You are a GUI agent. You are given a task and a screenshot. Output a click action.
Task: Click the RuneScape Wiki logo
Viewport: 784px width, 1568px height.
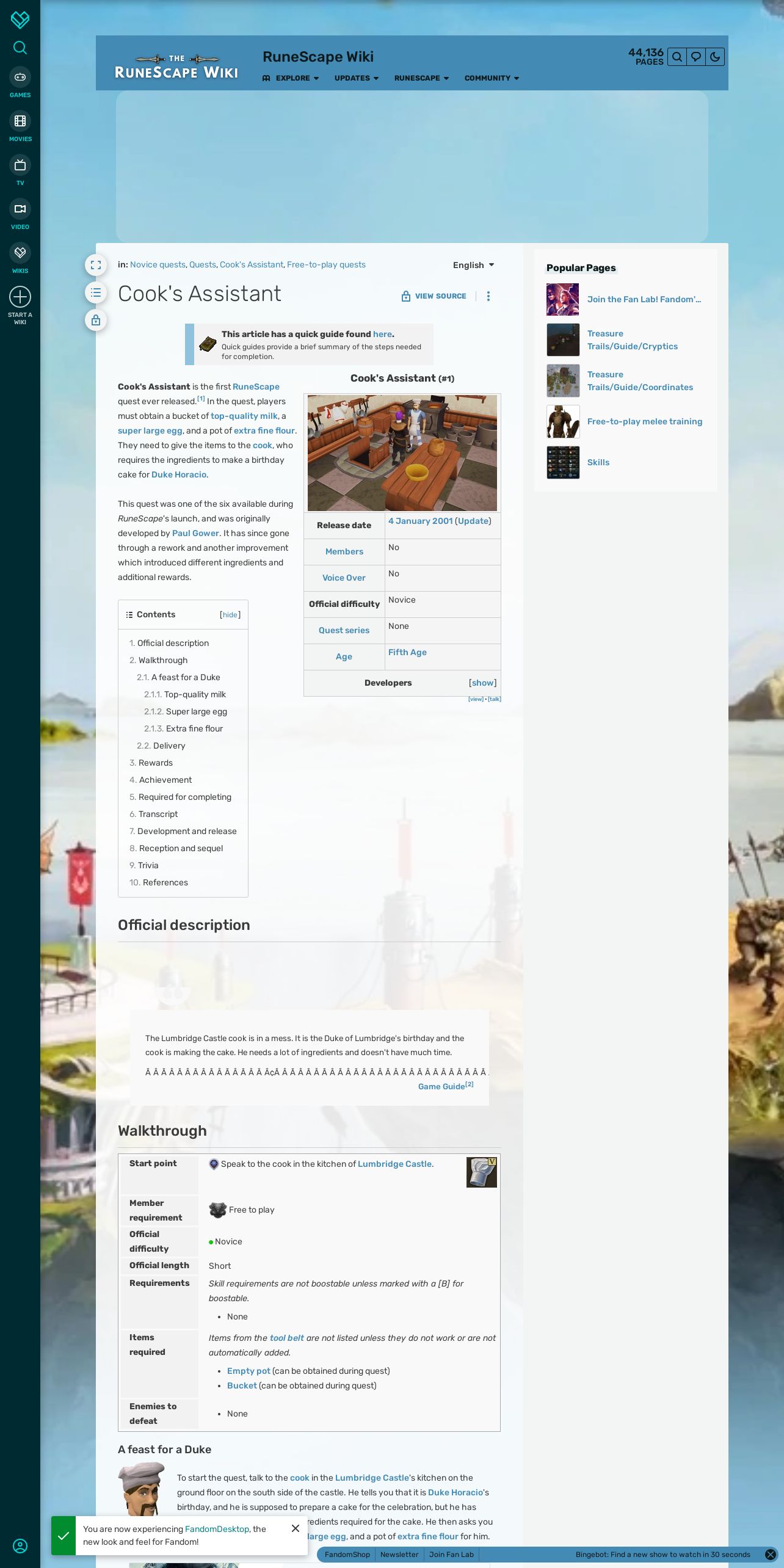(176, 68)
